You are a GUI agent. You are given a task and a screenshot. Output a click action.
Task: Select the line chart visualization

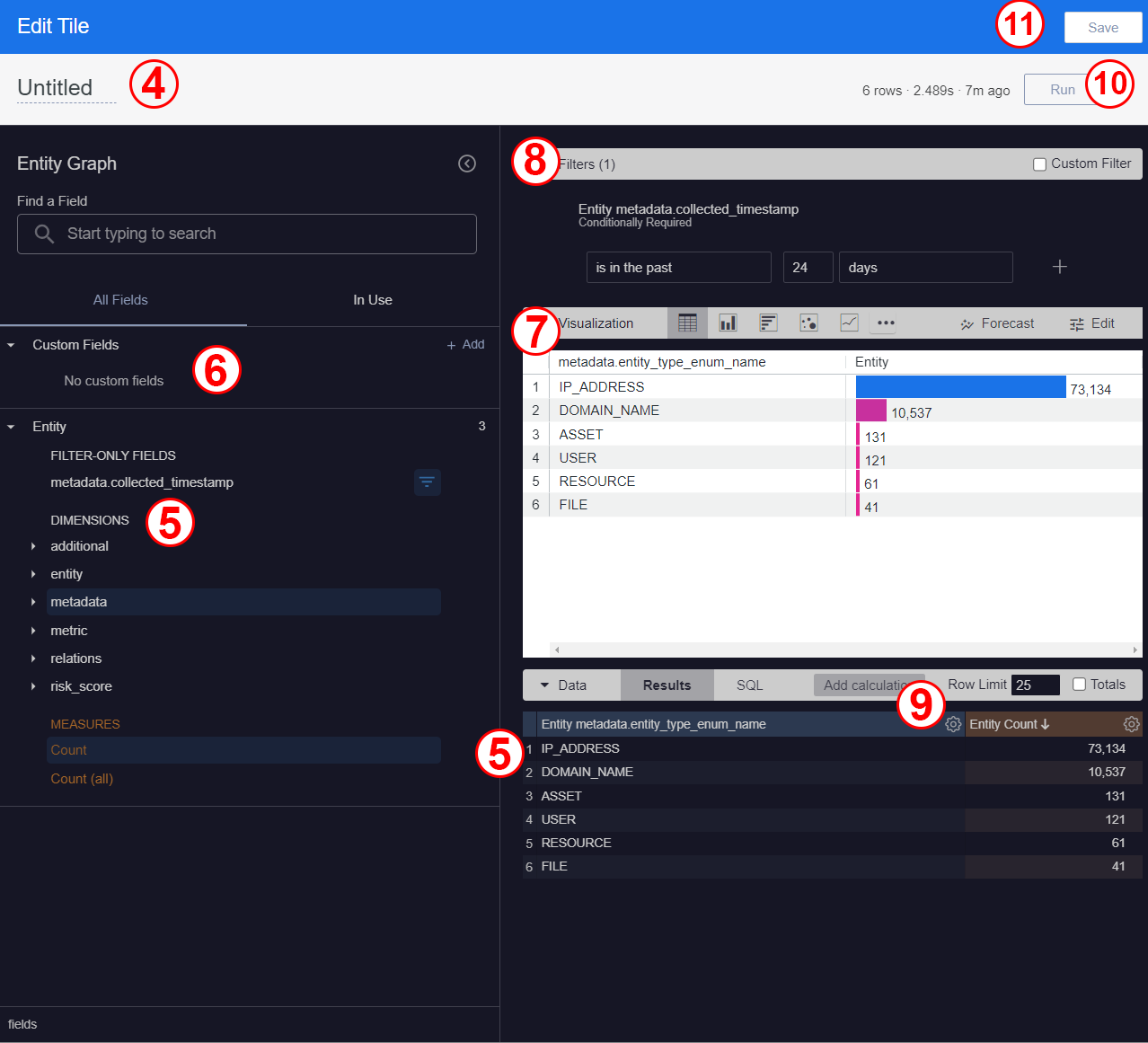[849, 323]
